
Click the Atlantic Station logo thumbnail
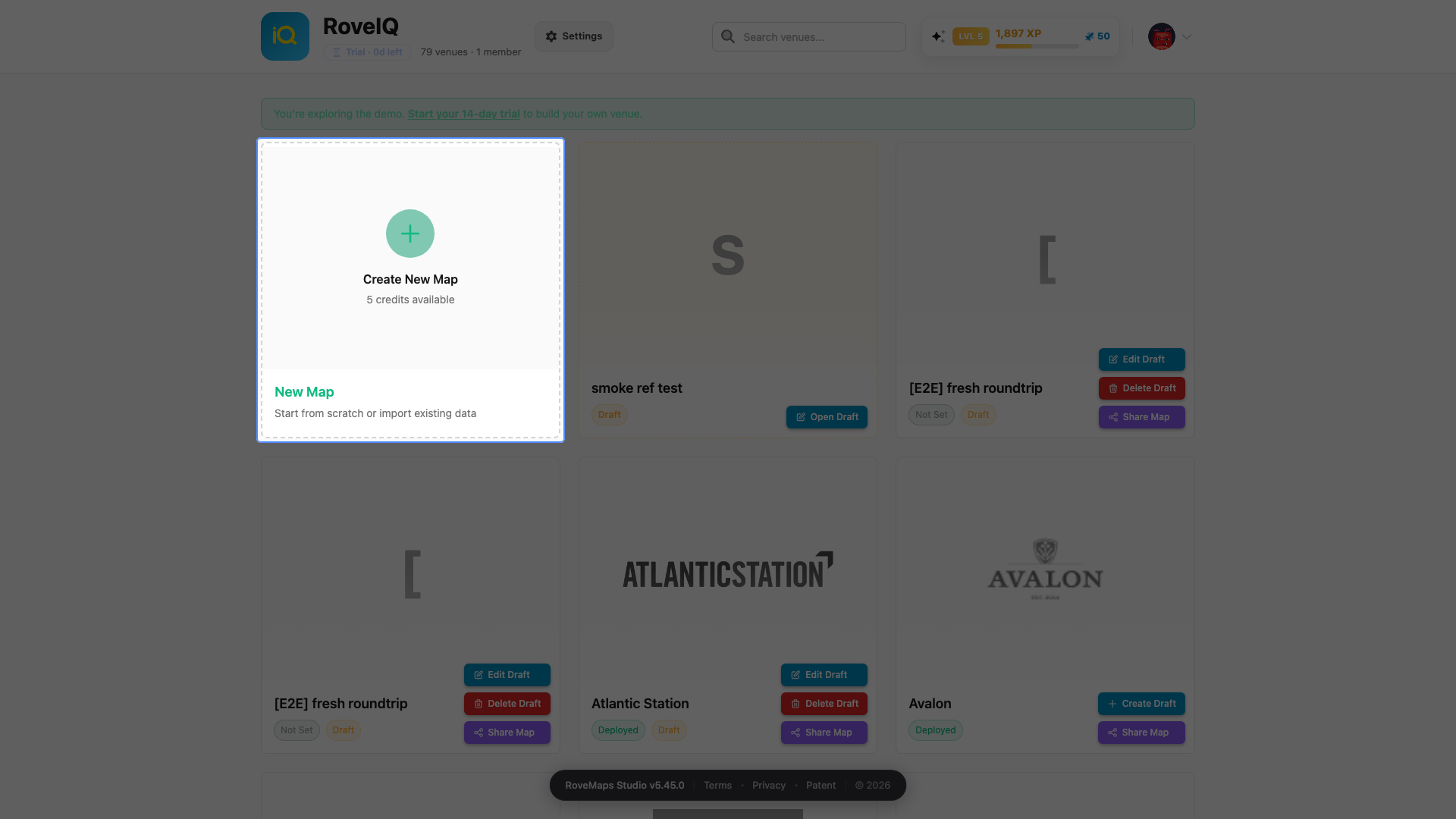728,570
